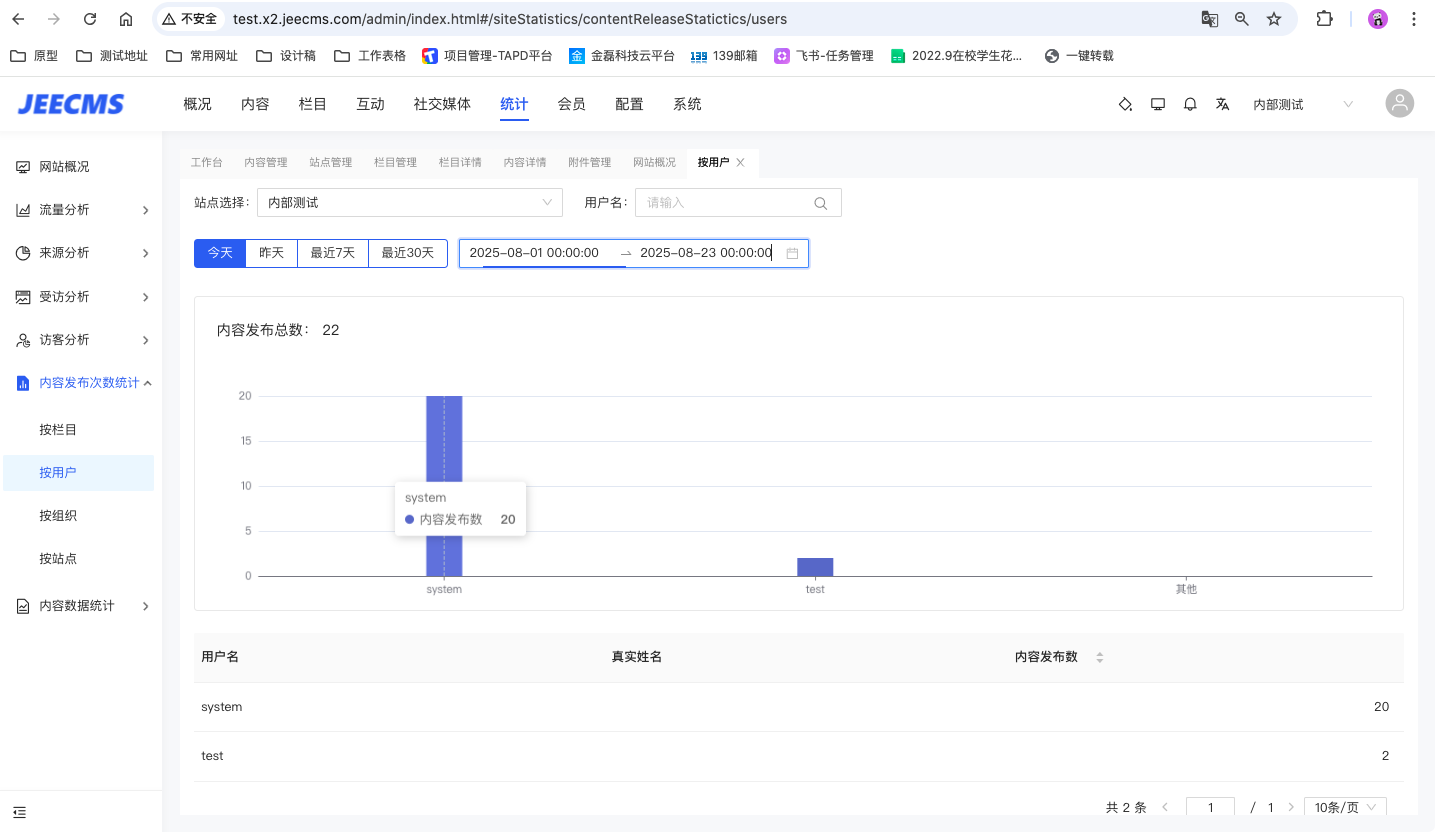The width and height of the screenshot is (1435, 832).
Task: Open the 10条/页 page size dropdown
Action: pos(1345,807)
